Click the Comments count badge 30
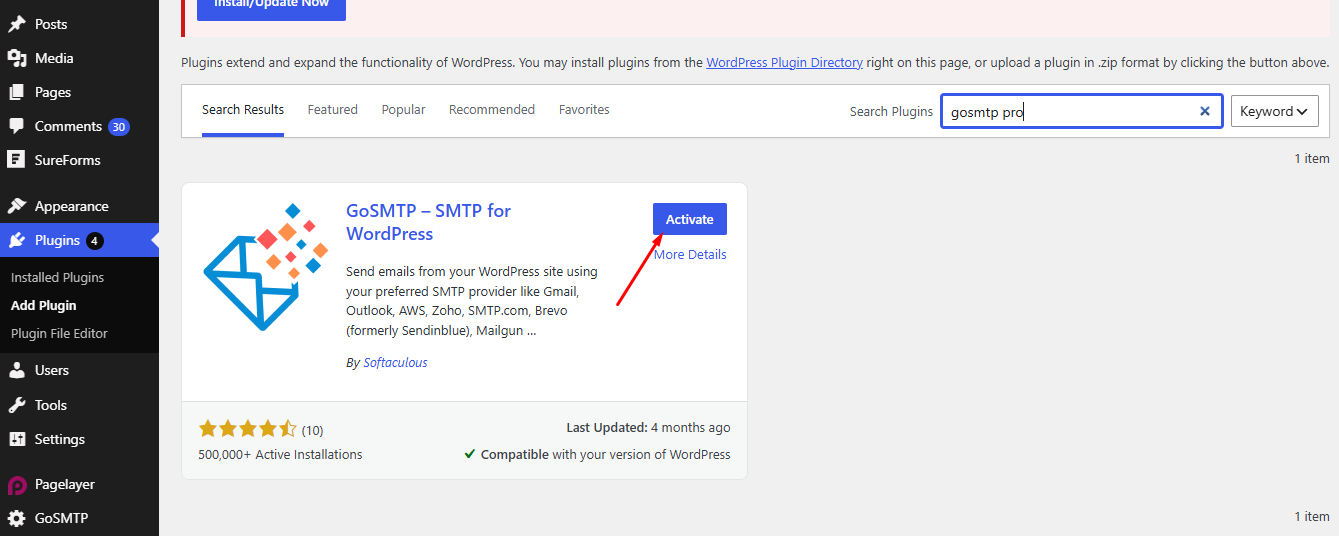1339x536 pixels. pos(119,127)
